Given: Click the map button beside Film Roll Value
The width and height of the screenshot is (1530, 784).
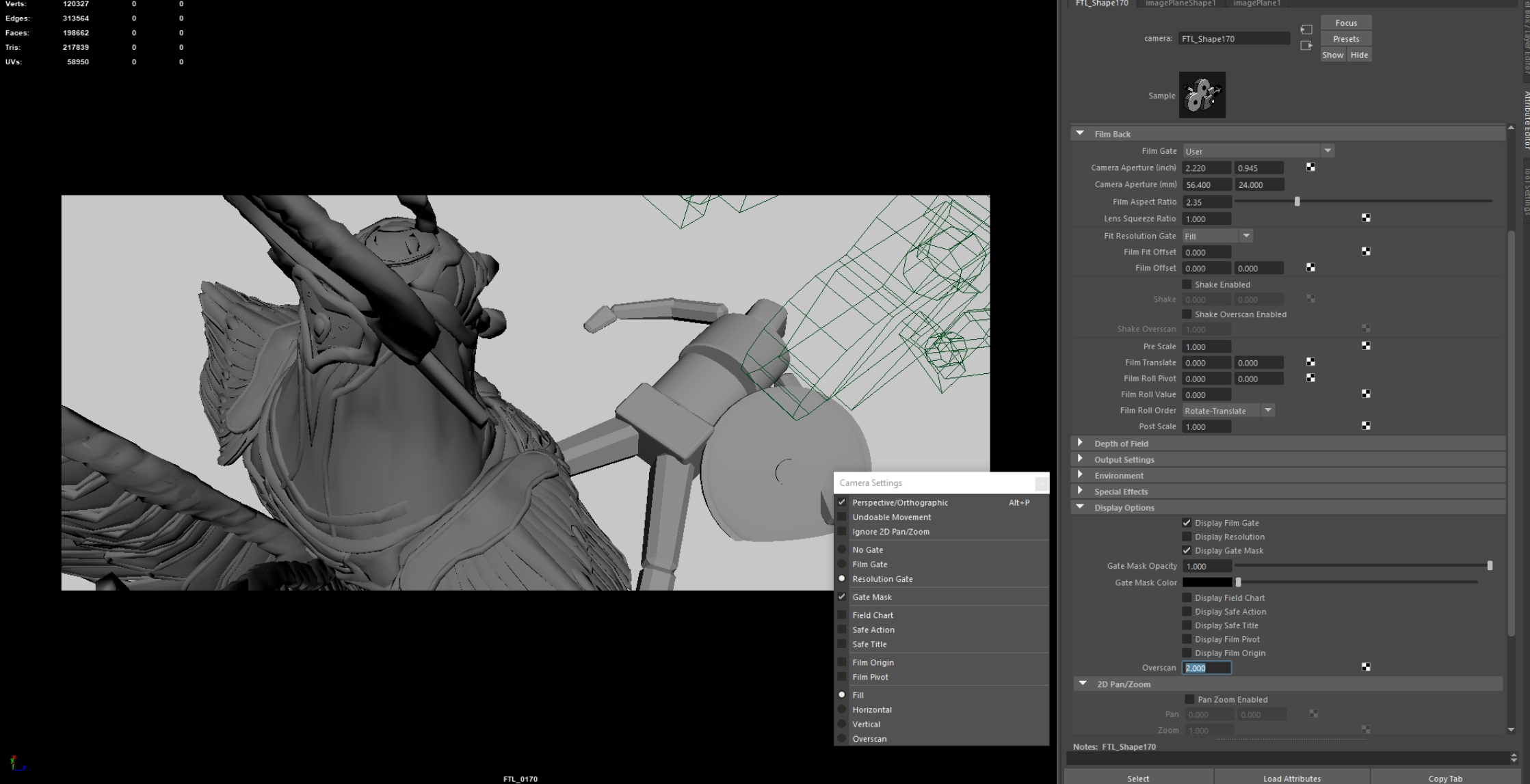Looking at the screenshot, I should click(1366, 394).
